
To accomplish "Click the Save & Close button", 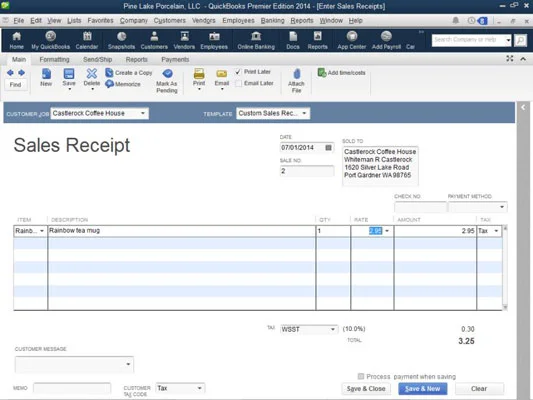I will pos(366,388).
